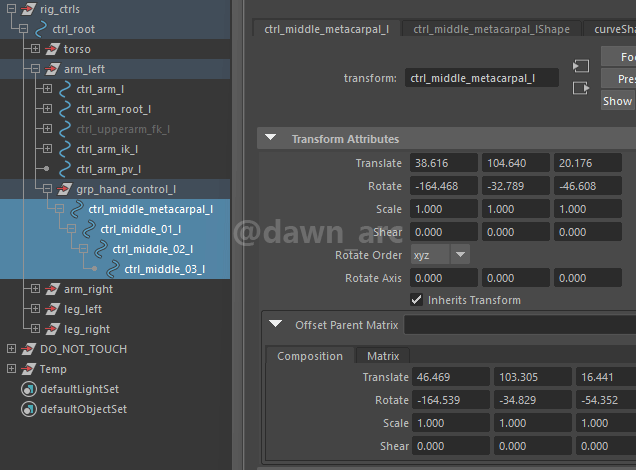Collapse the grp_hand_control_l group
This screenshot has width=636, height=470.
pyautogui.click(x=47, y=189)
